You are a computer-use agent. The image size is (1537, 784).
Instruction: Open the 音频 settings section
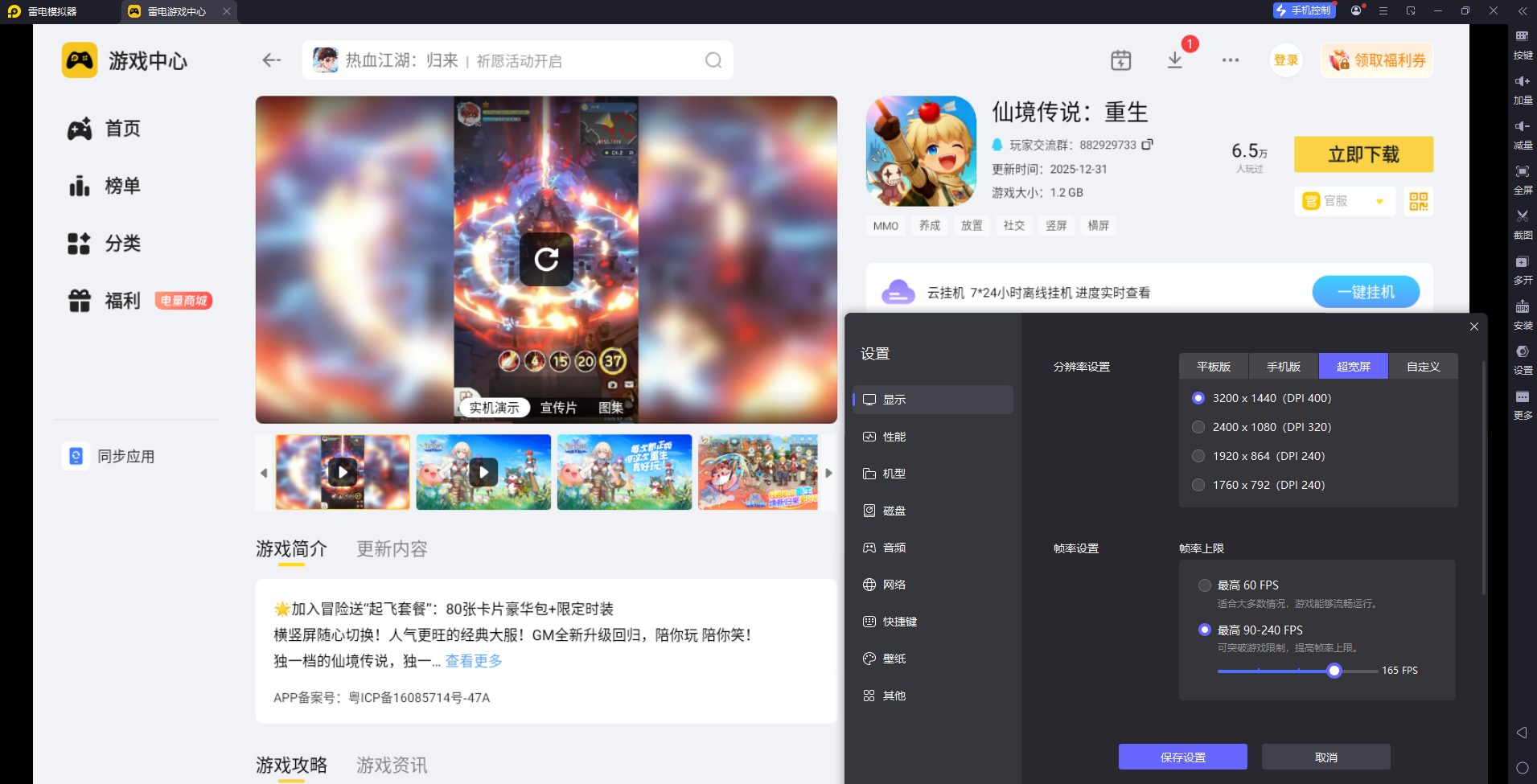[x=933, y=548]
